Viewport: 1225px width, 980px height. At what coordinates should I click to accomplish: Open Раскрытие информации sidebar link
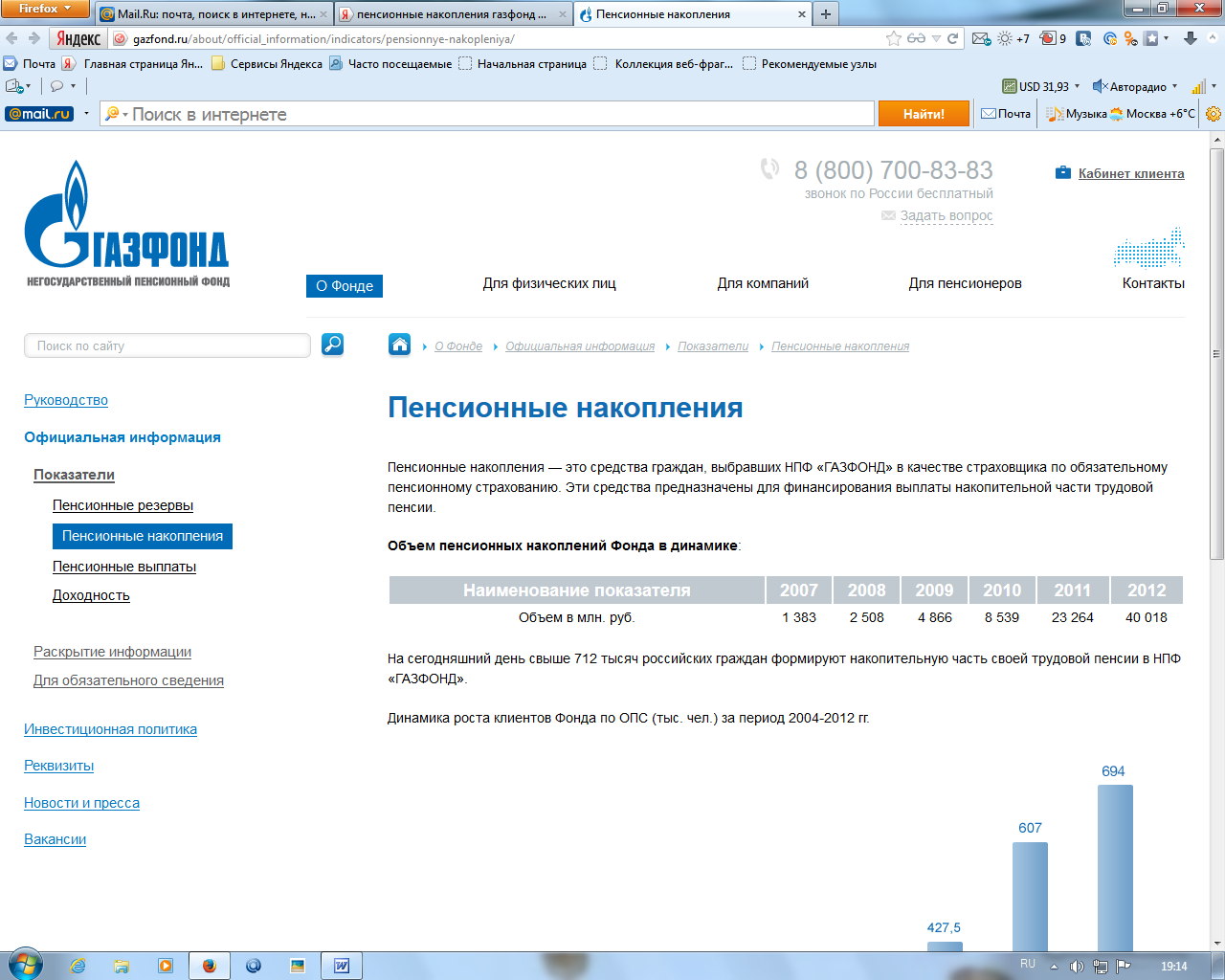pos(112,652)
